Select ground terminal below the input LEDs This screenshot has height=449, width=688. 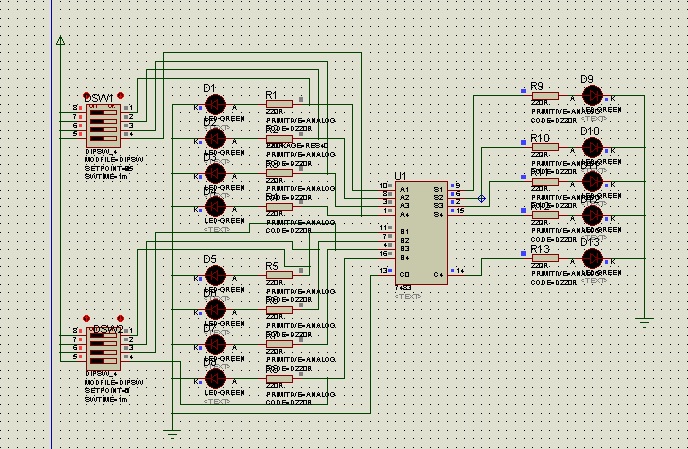172,434
